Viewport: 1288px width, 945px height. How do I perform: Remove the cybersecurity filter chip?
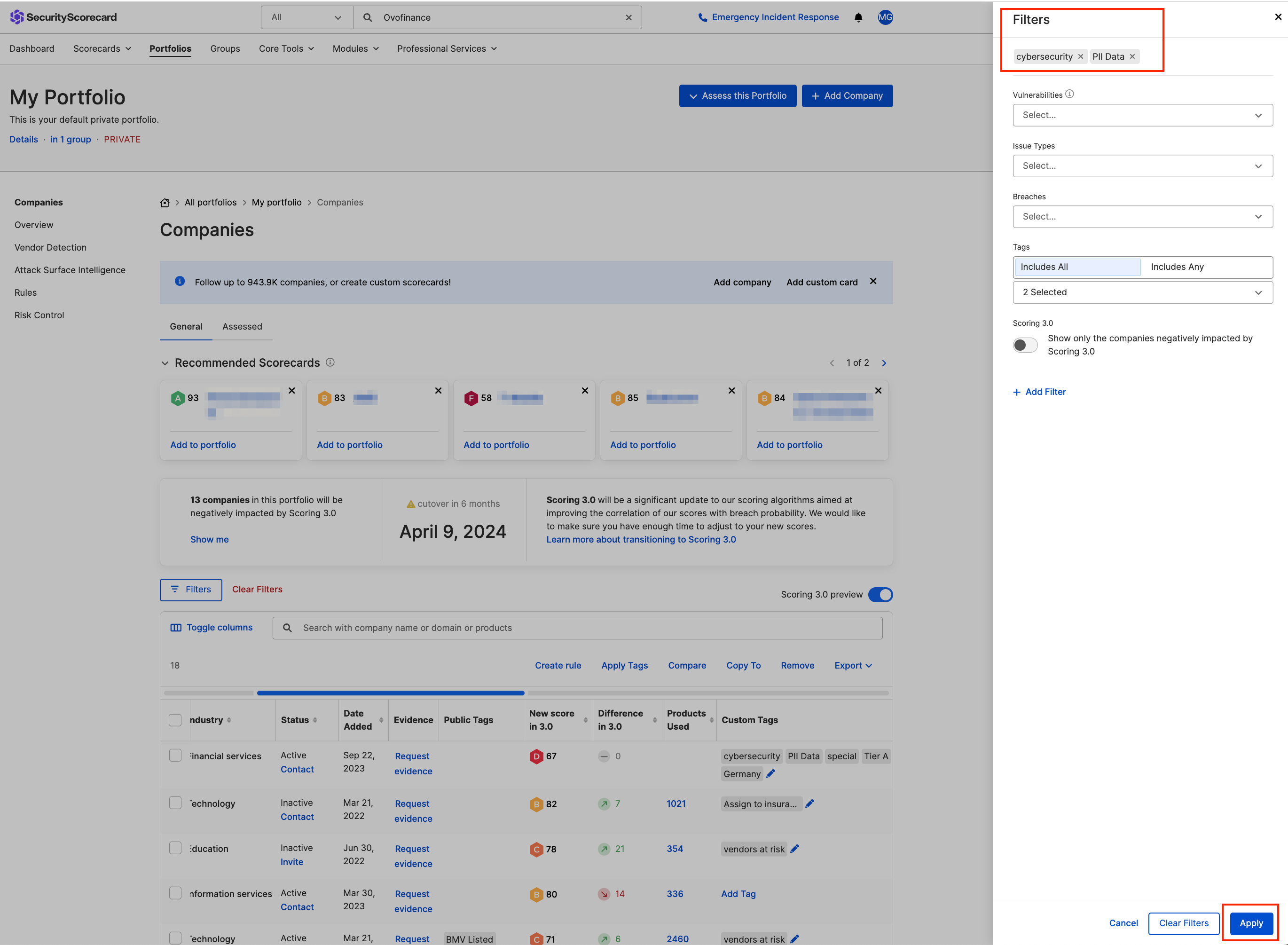tap(1080, 56)
